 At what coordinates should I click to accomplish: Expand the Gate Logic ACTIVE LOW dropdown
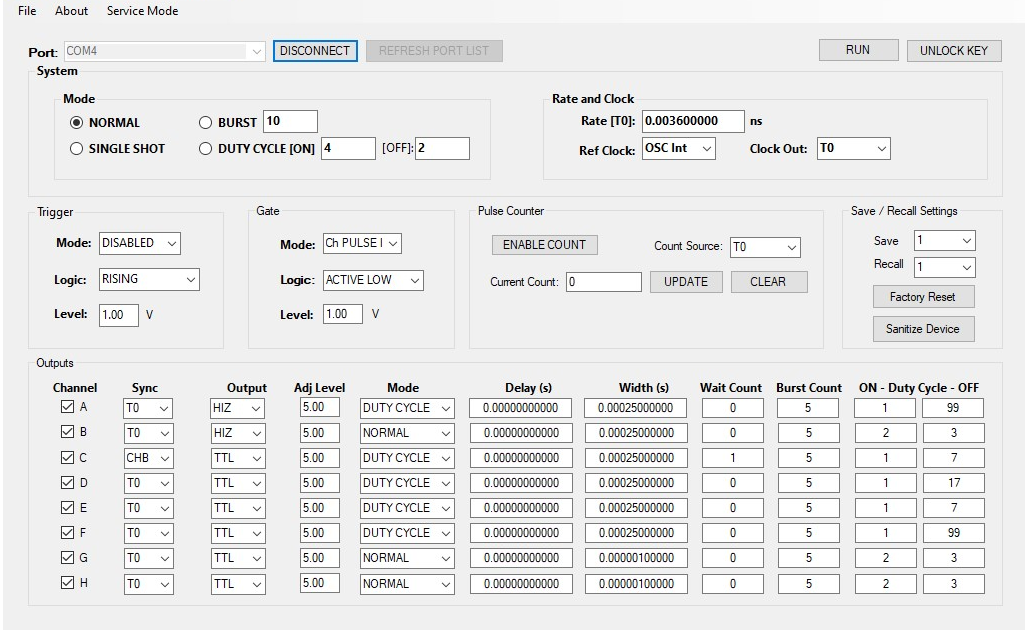[373, 280]
